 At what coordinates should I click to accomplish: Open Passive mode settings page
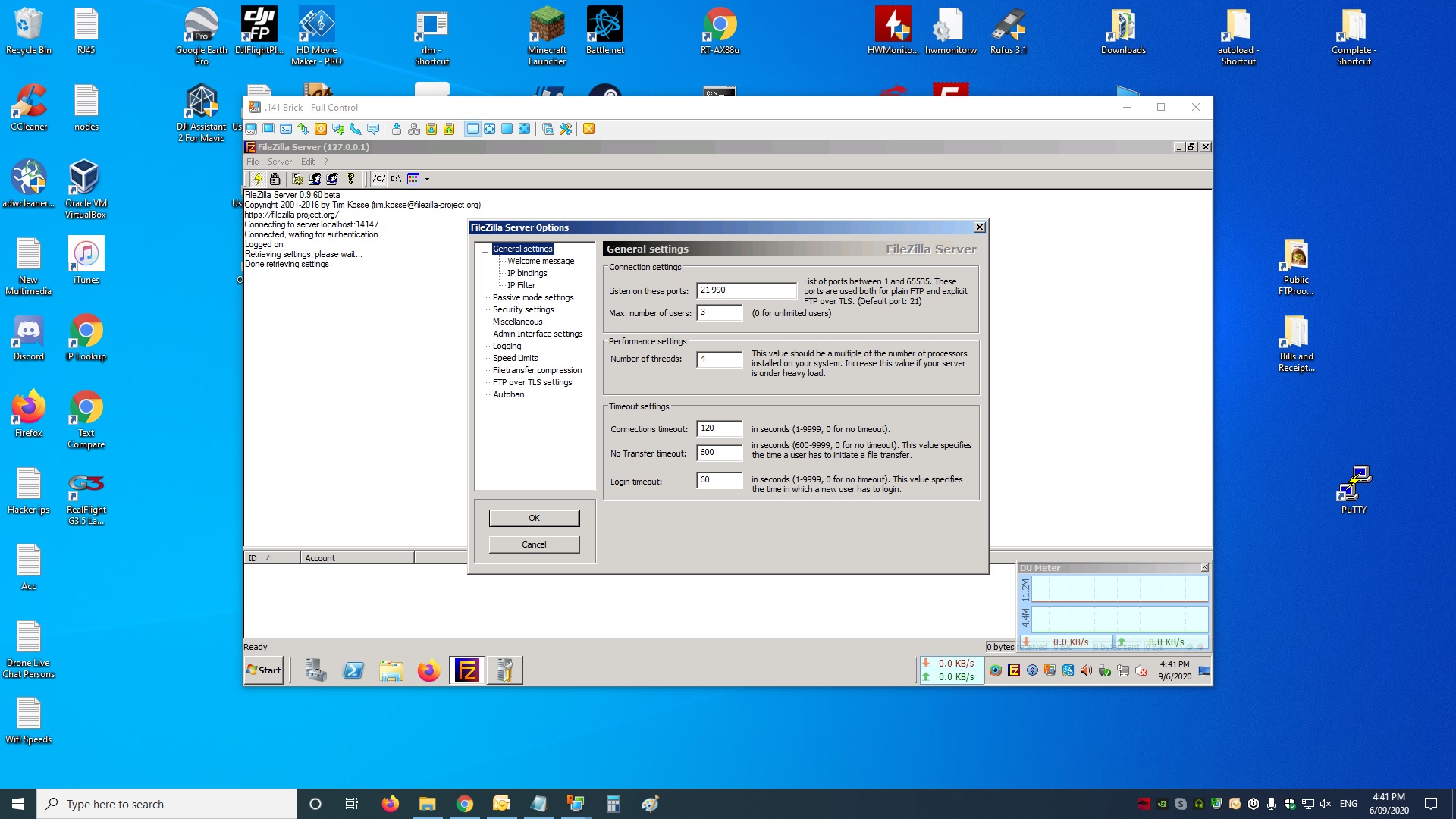533,297
